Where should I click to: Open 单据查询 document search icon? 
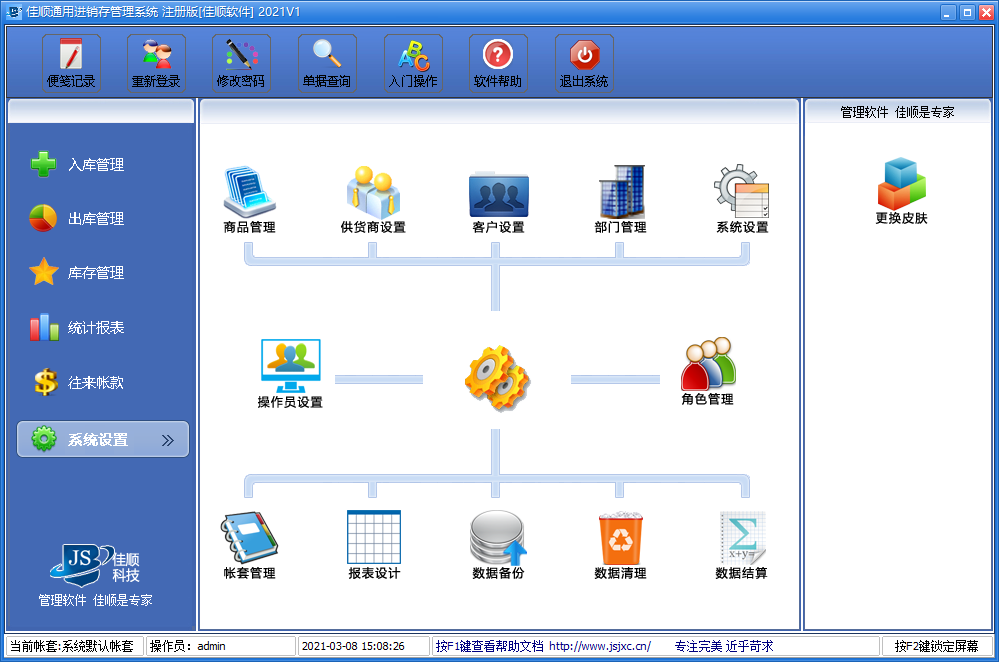pyautogui.click(x=327, y=63)
